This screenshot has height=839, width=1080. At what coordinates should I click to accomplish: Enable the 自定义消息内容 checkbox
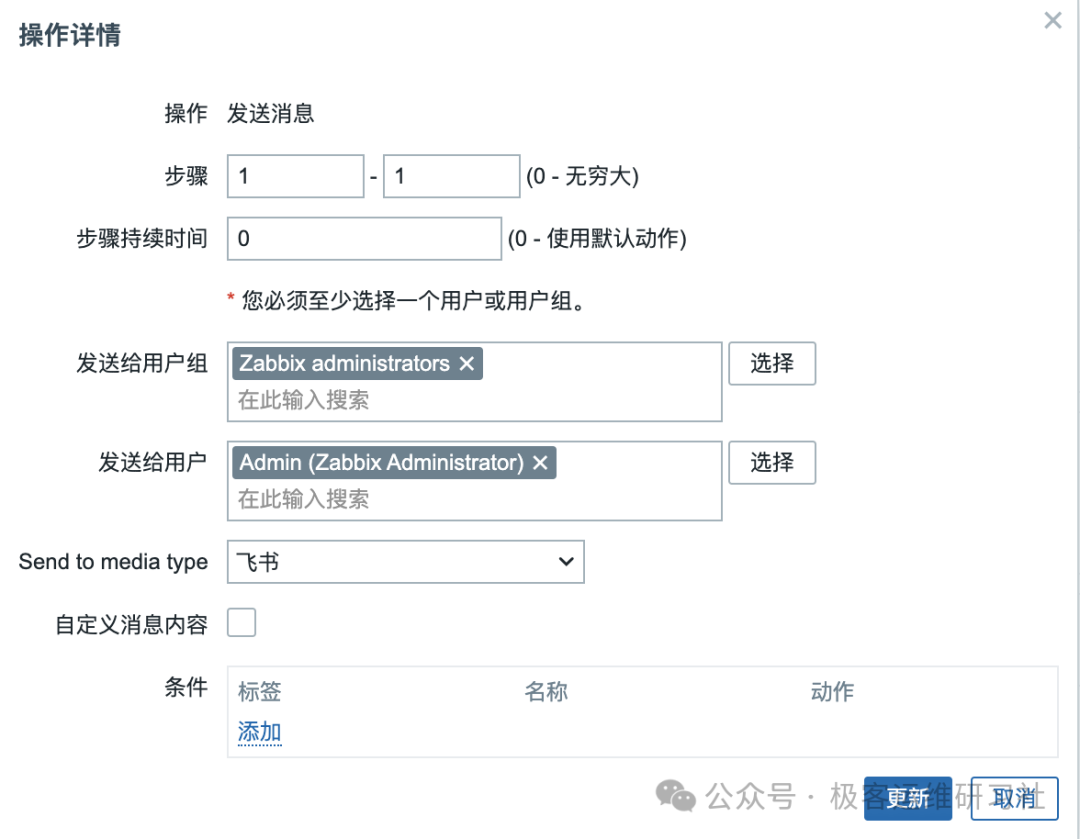click(242, 622)
